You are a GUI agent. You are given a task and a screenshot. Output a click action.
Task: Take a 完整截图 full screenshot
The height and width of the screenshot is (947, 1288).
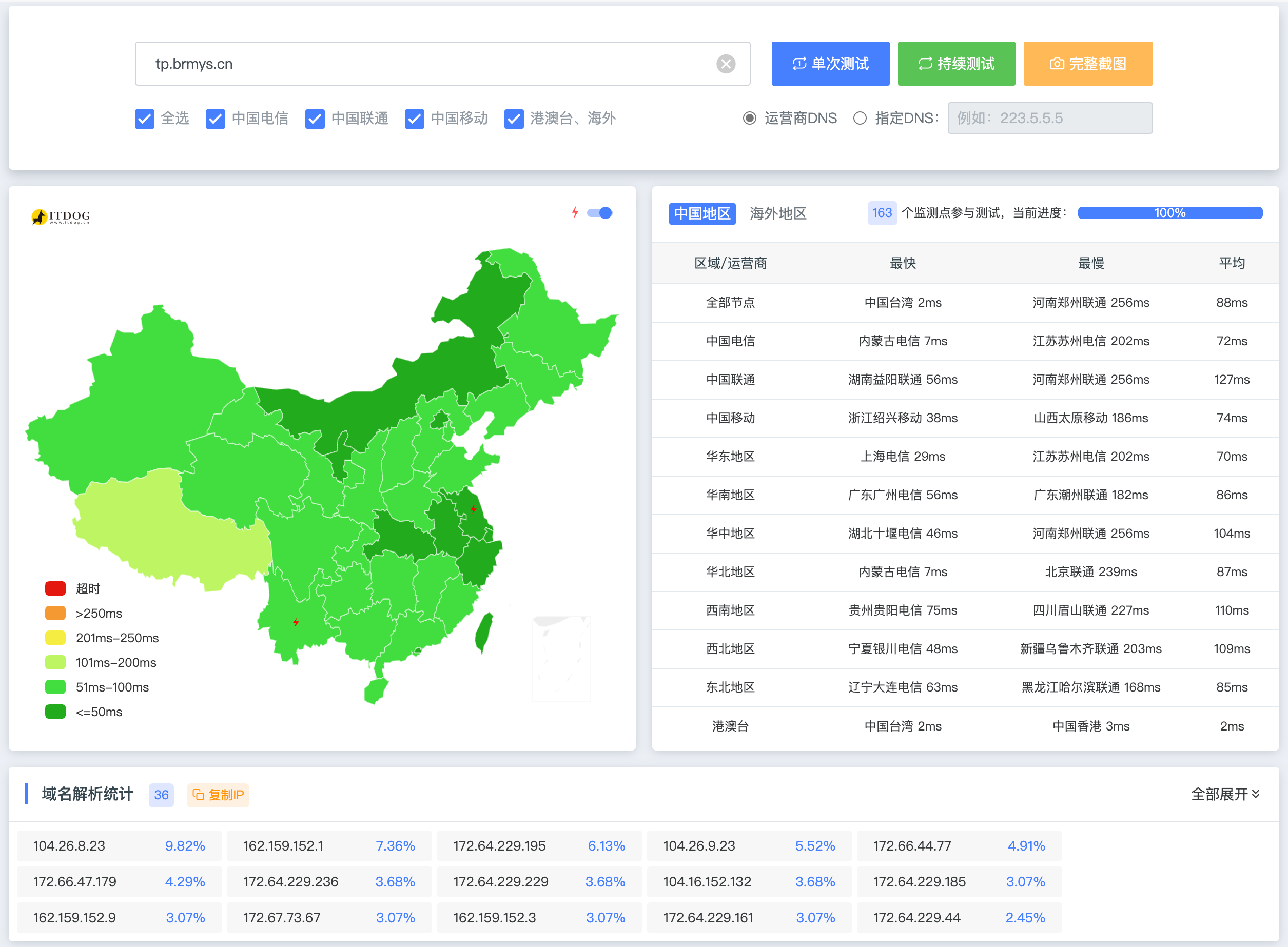click(x=1088, y=64)
